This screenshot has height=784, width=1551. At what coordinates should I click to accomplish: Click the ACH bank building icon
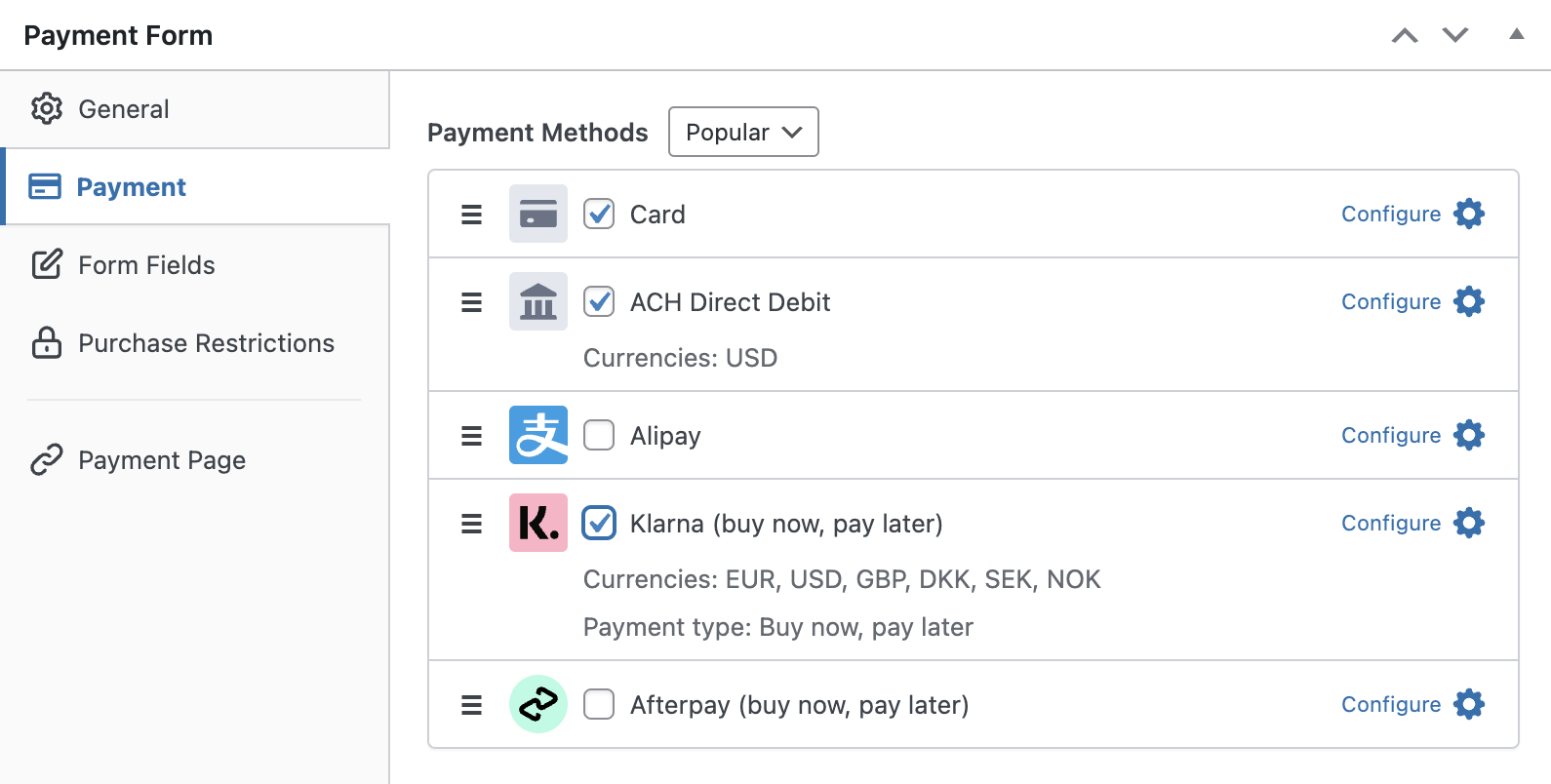pos(538,301)
